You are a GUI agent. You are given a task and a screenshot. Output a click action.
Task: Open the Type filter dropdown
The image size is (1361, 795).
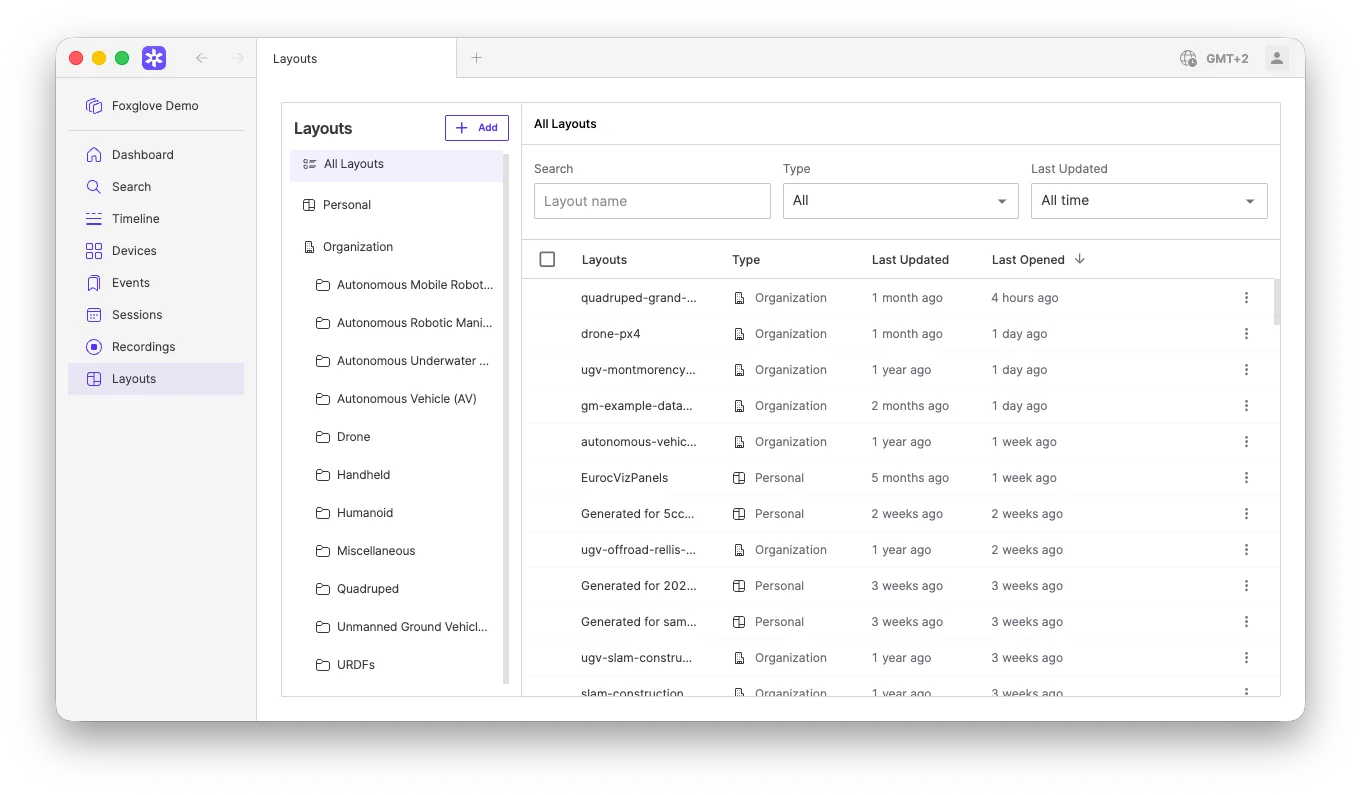pyautogui.click(x=900, y=201)
